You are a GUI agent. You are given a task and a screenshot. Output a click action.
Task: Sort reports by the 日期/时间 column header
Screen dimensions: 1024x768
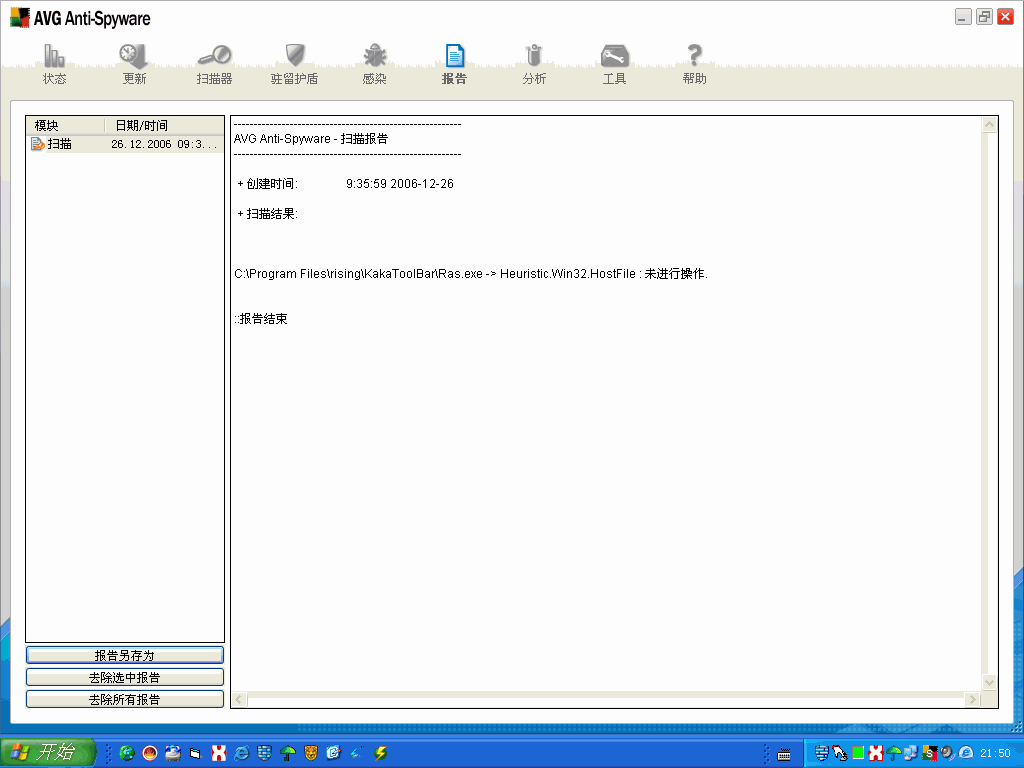164,125
